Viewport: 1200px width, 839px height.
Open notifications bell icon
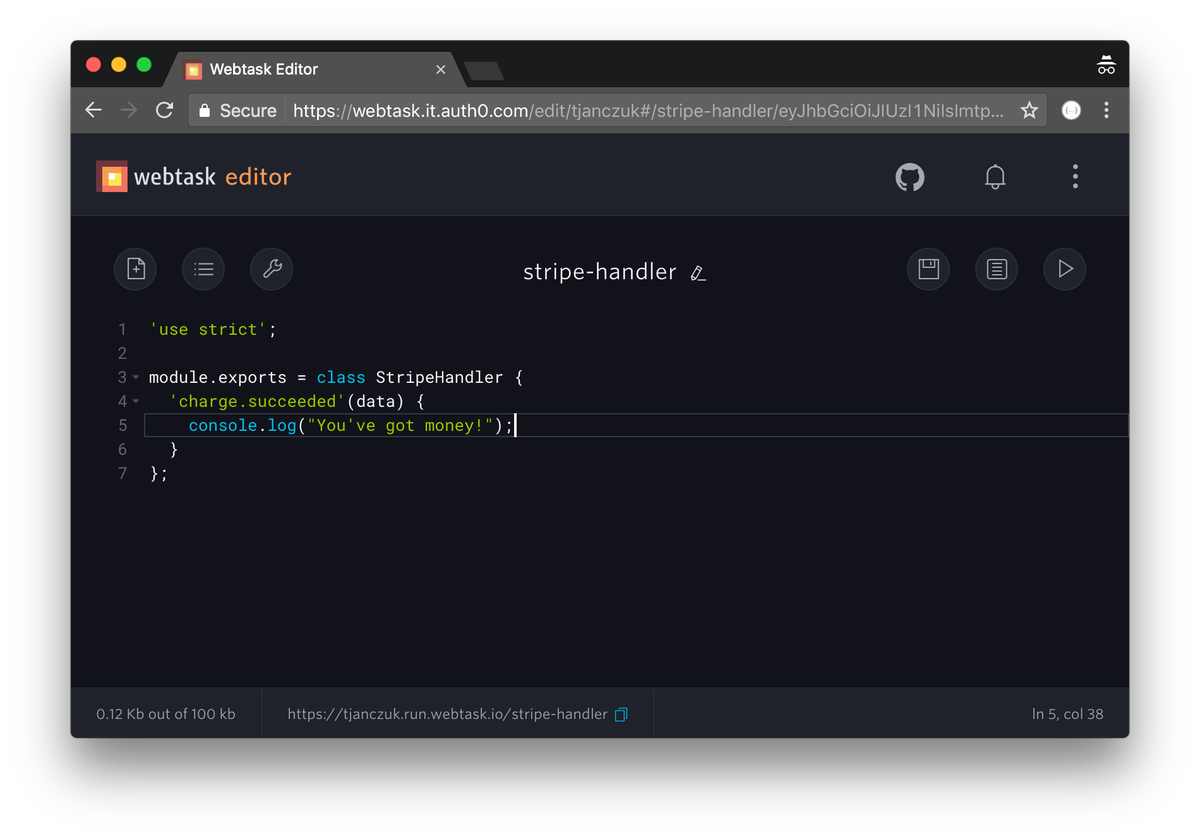tap(995, 178)
